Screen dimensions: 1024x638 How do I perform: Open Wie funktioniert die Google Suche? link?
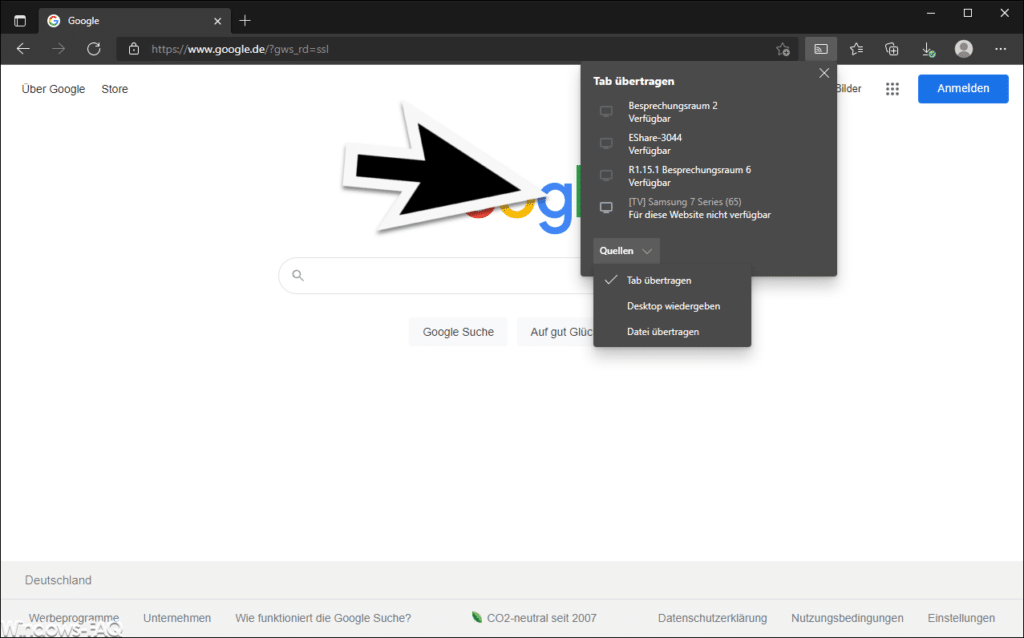(x=323, y=618)
